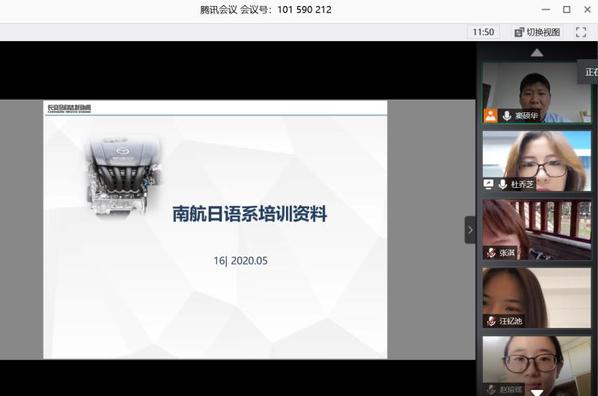
Task: Click the microphone icon on the top video tile
Action: click(506, 116)
